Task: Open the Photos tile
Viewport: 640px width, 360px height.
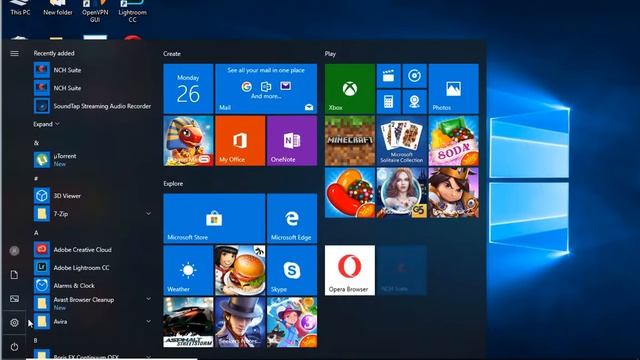Action: point(453,89)
